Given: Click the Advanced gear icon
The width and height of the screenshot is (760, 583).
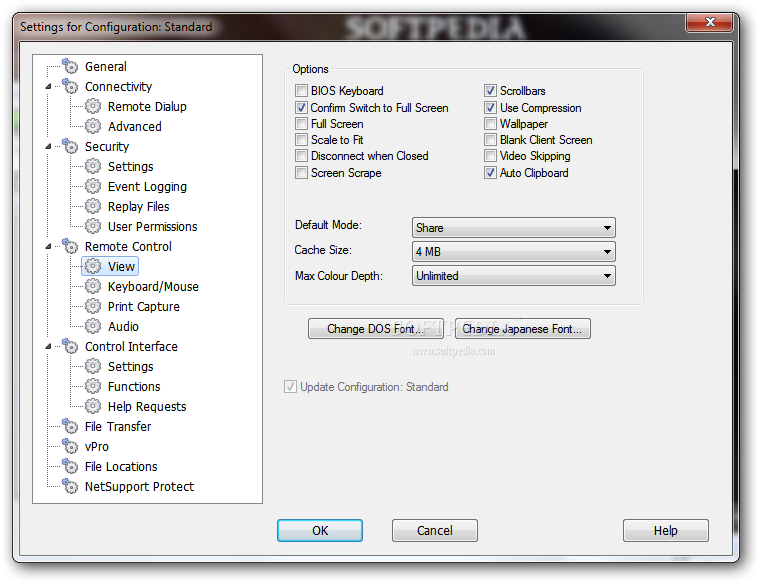Looking at the screenshot, I should (x=93, y=126).
